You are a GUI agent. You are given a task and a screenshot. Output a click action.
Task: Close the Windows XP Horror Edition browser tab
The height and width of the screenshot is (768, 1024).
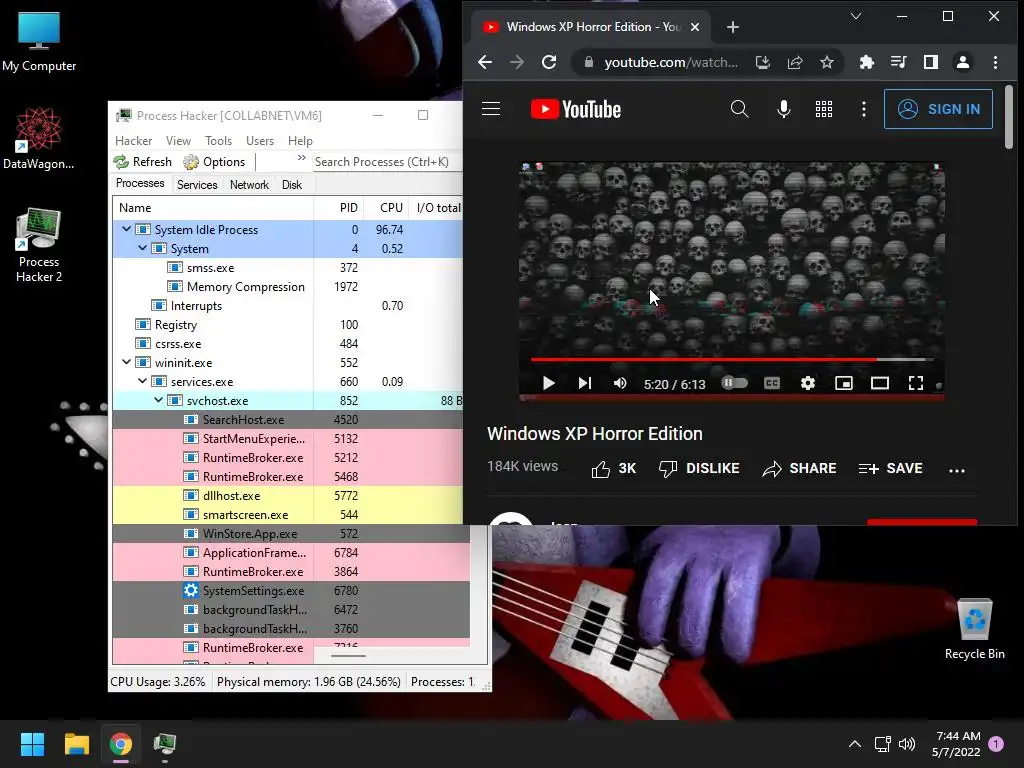click(695, 27)
